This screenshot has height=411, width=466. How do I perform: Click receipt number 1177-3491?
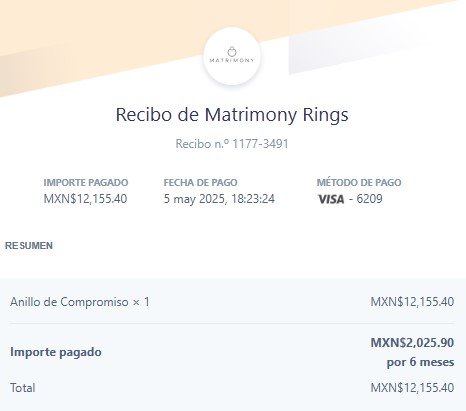(x=260, y=144)
